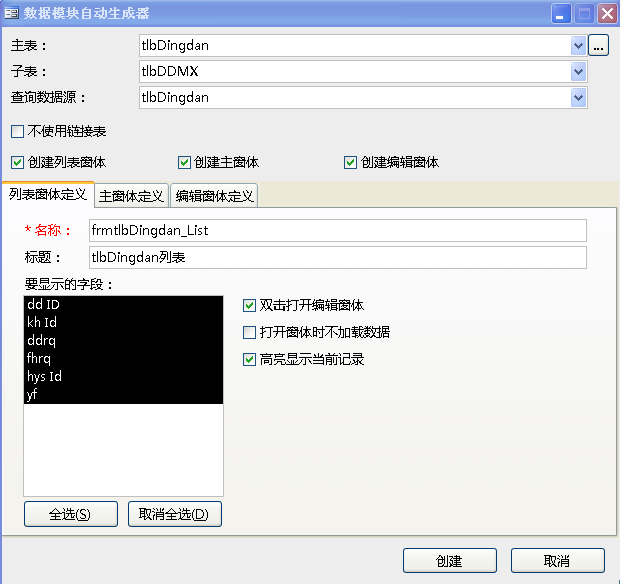This screenshot has height=584, width=620.
Task: Close the 数据模块自动生成器 window
Action: [607, 14]
